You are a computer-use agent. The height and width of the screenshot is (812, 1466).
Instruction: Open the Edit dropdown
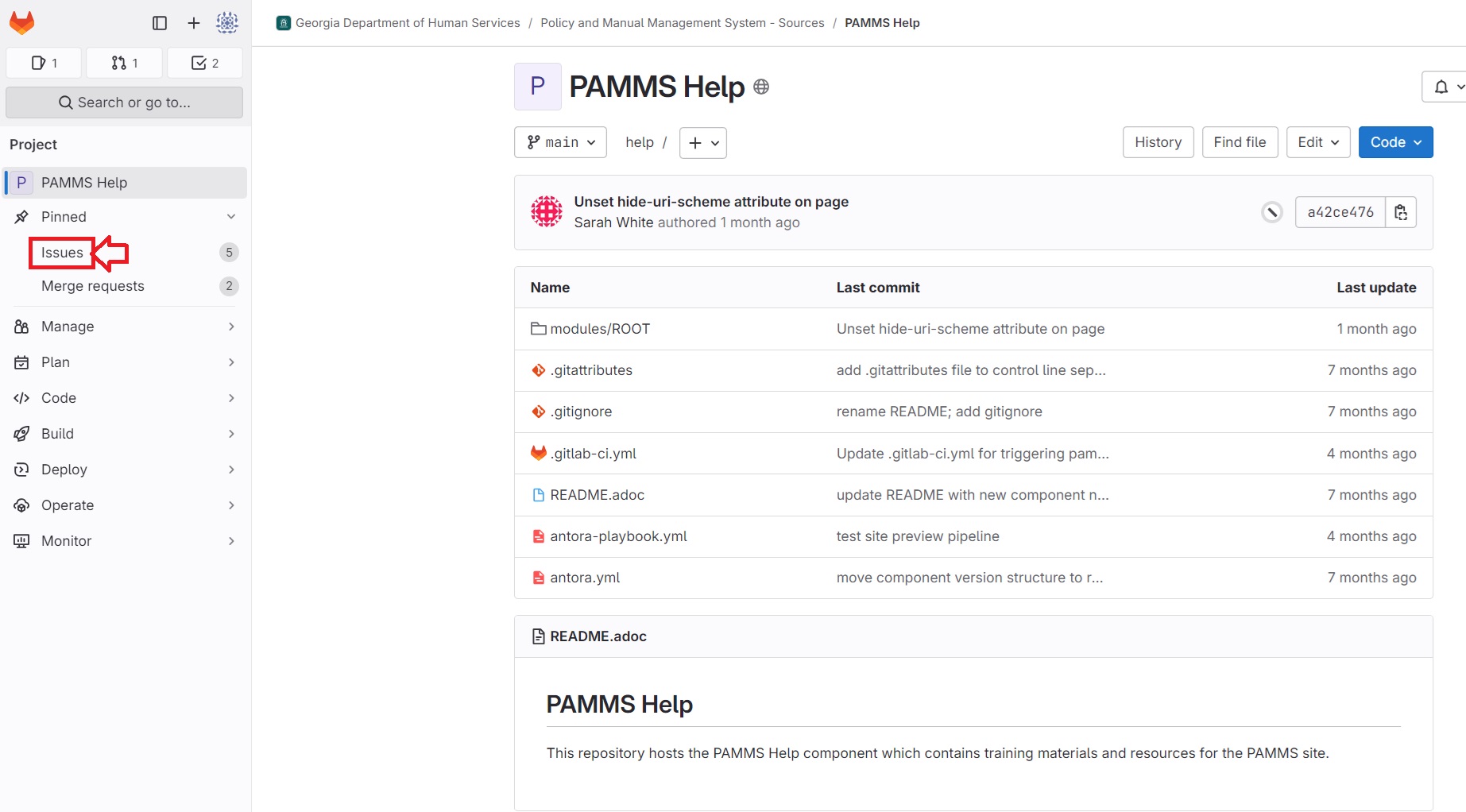pyautogui.click(x=1318, y=142)
